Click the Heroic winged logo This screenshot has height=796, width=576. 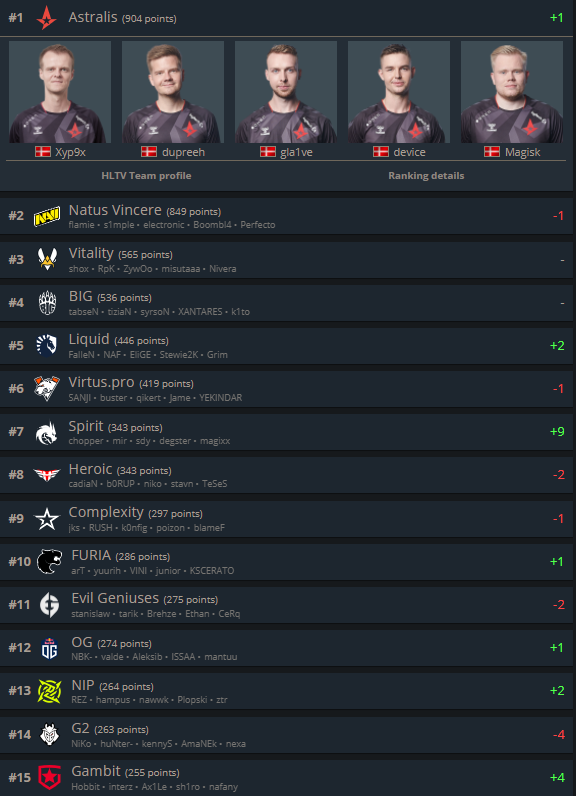pos(47,475)
